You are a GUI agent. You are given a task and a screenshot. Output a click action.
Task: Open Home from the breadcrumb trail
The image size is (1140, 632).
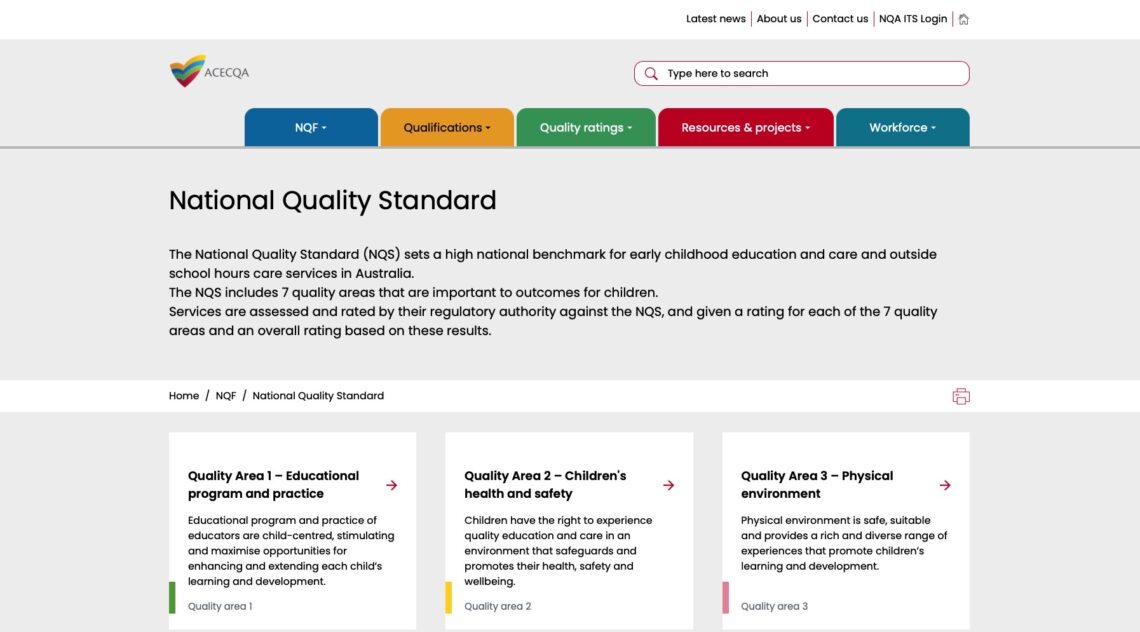coord(183,395)
